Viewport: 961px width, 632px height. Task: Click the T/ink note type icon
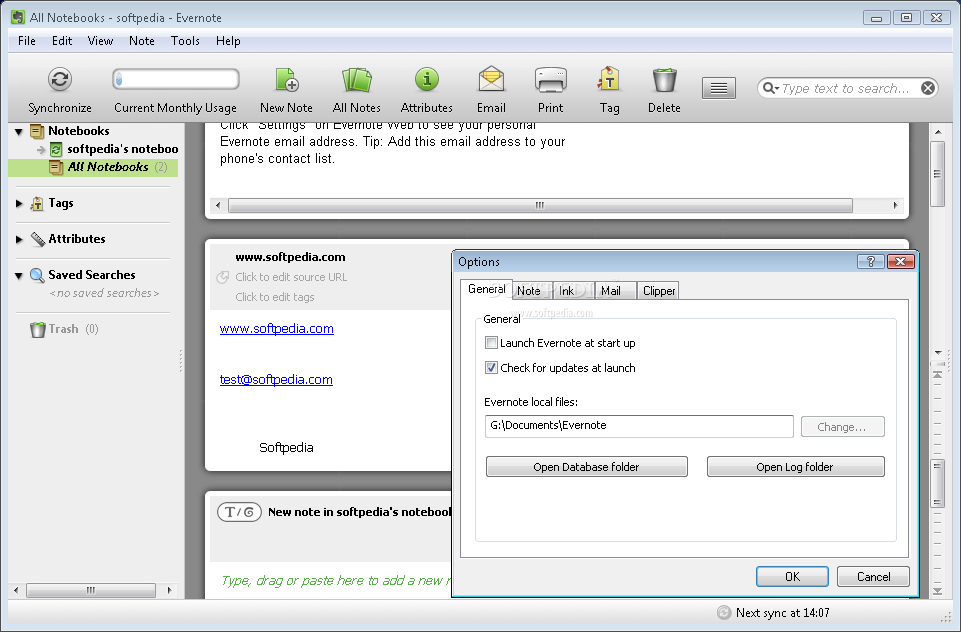click(x=240, y=512)
